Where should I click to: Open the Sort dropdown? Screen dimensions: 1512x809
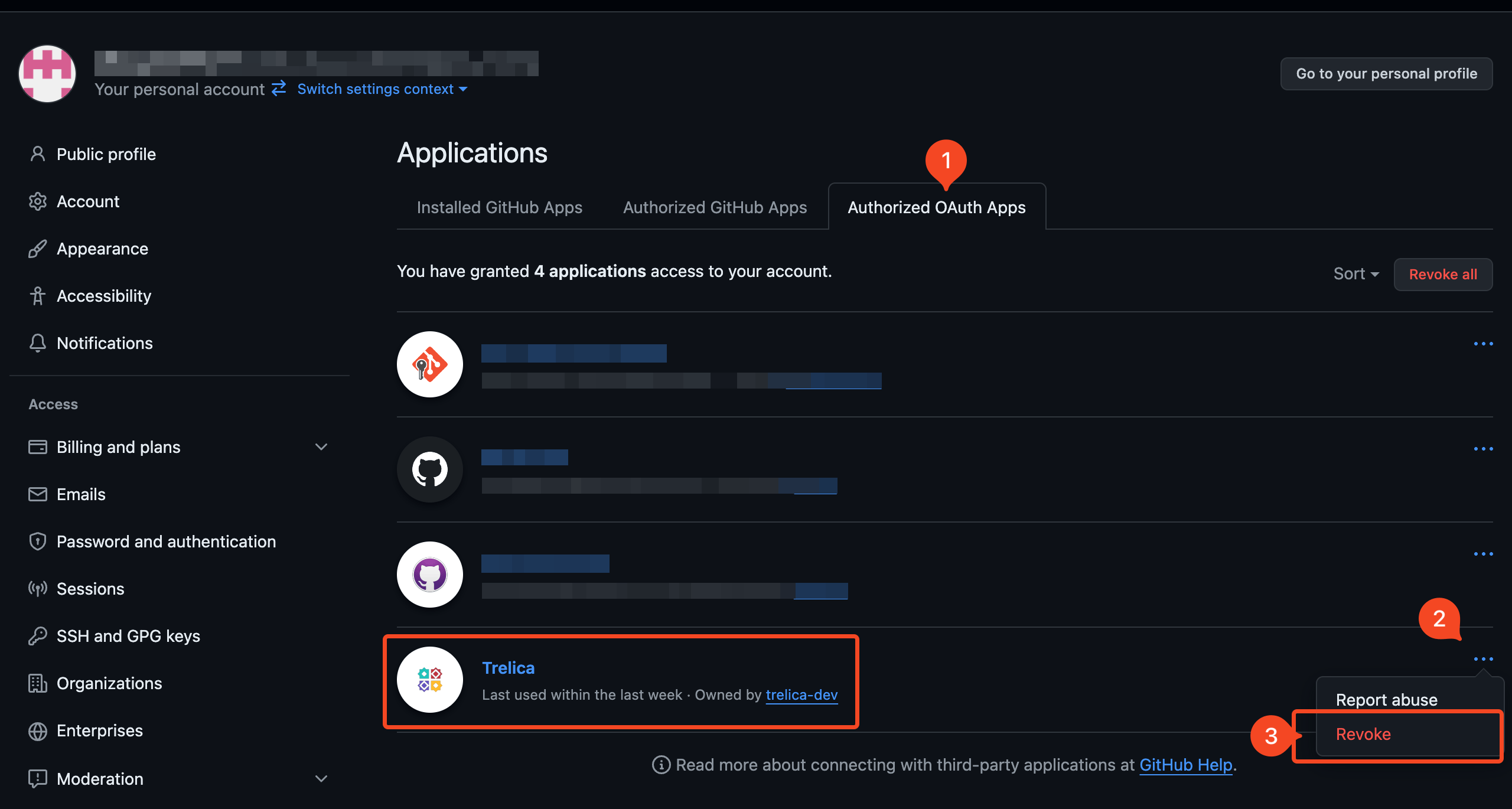(1356, 274)
